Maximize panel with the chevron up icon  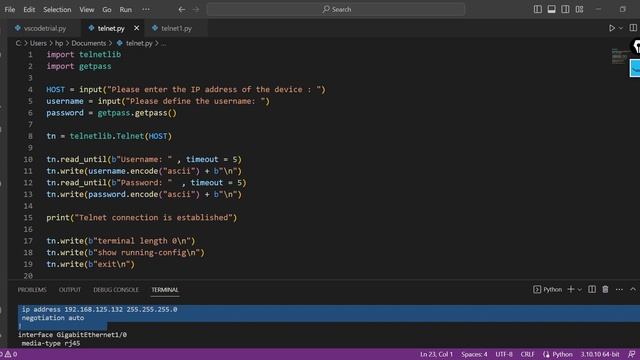633,289
